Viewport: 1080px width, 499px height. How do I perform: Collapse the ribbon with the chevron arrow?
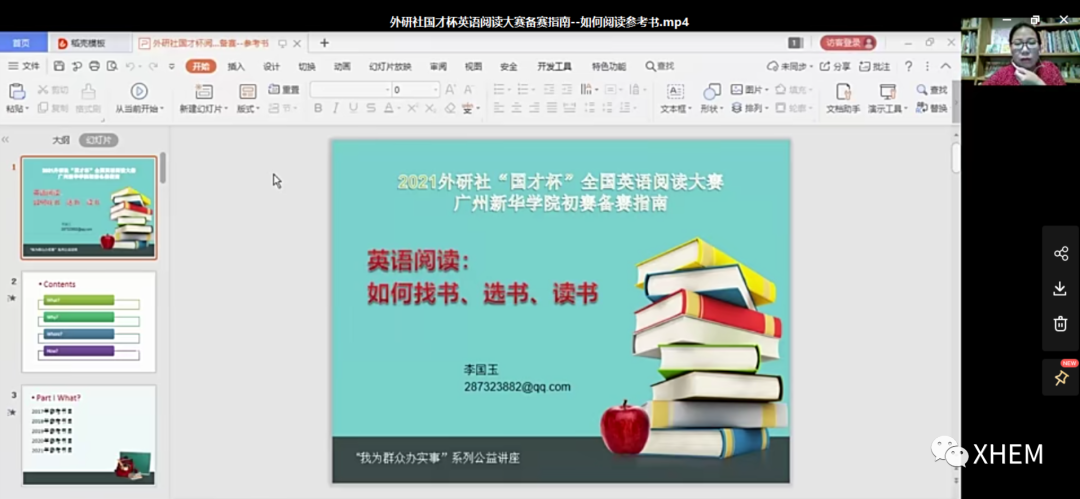pos(947,66)
